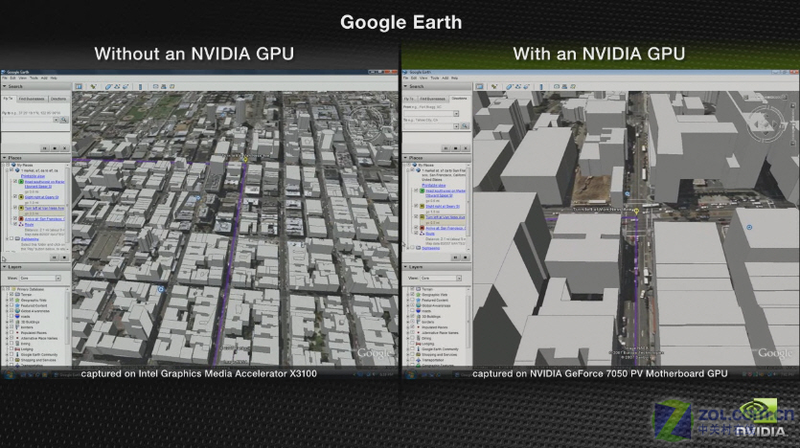
Task: Click yellow route marker on right map
Action: [637, 211]
